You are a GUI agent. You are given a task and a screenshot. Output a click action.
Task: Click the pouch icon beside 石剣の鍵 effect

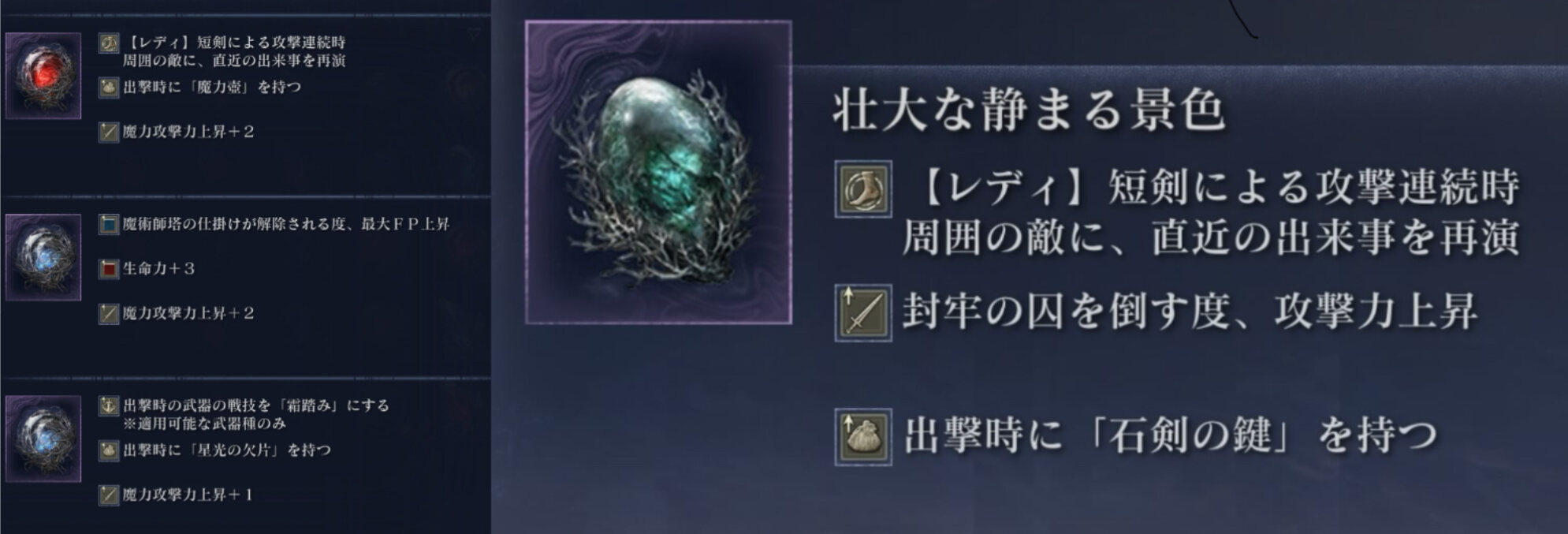coord(863,437)
